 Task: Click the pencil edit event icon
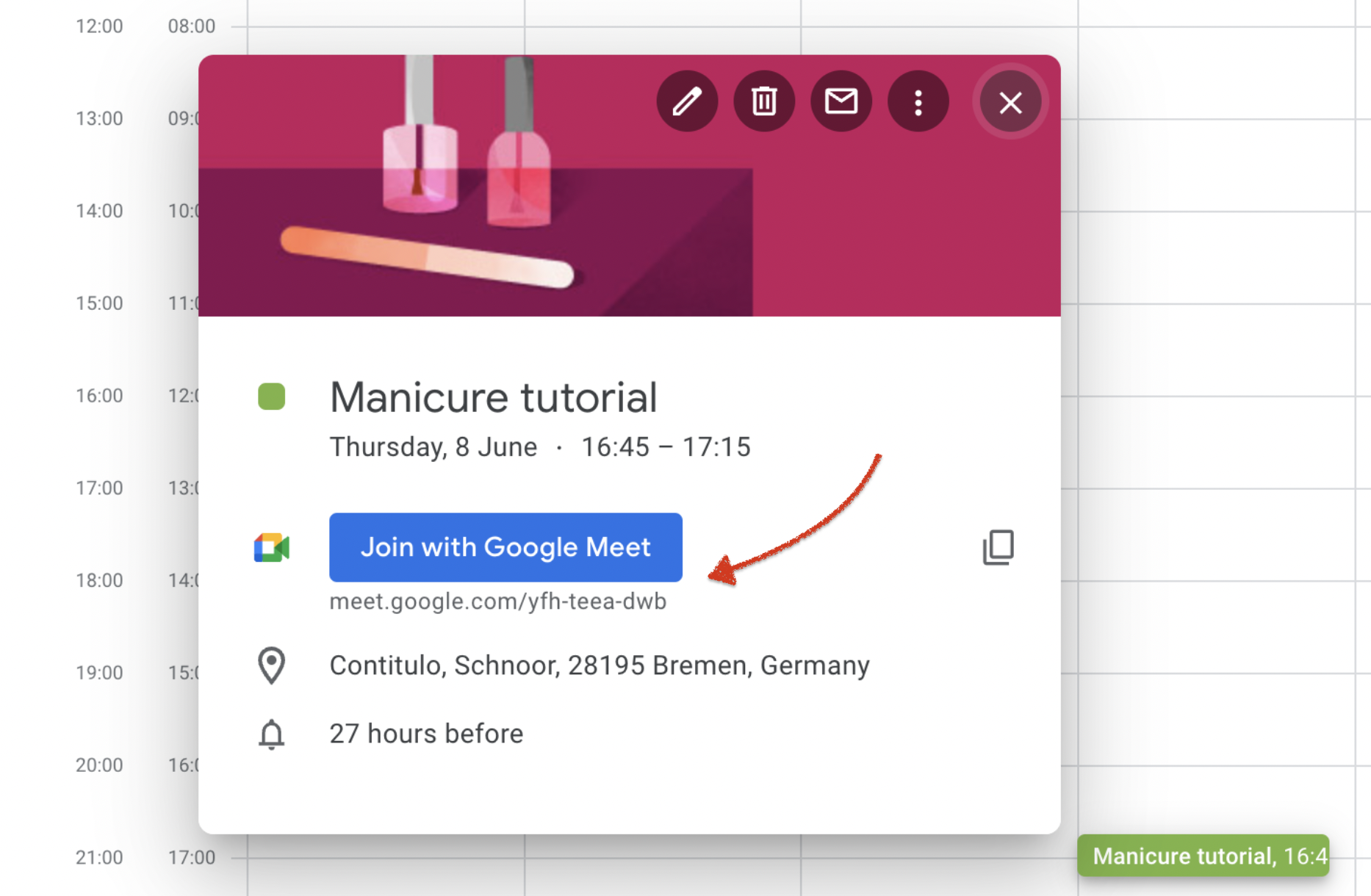click(687, 101)
